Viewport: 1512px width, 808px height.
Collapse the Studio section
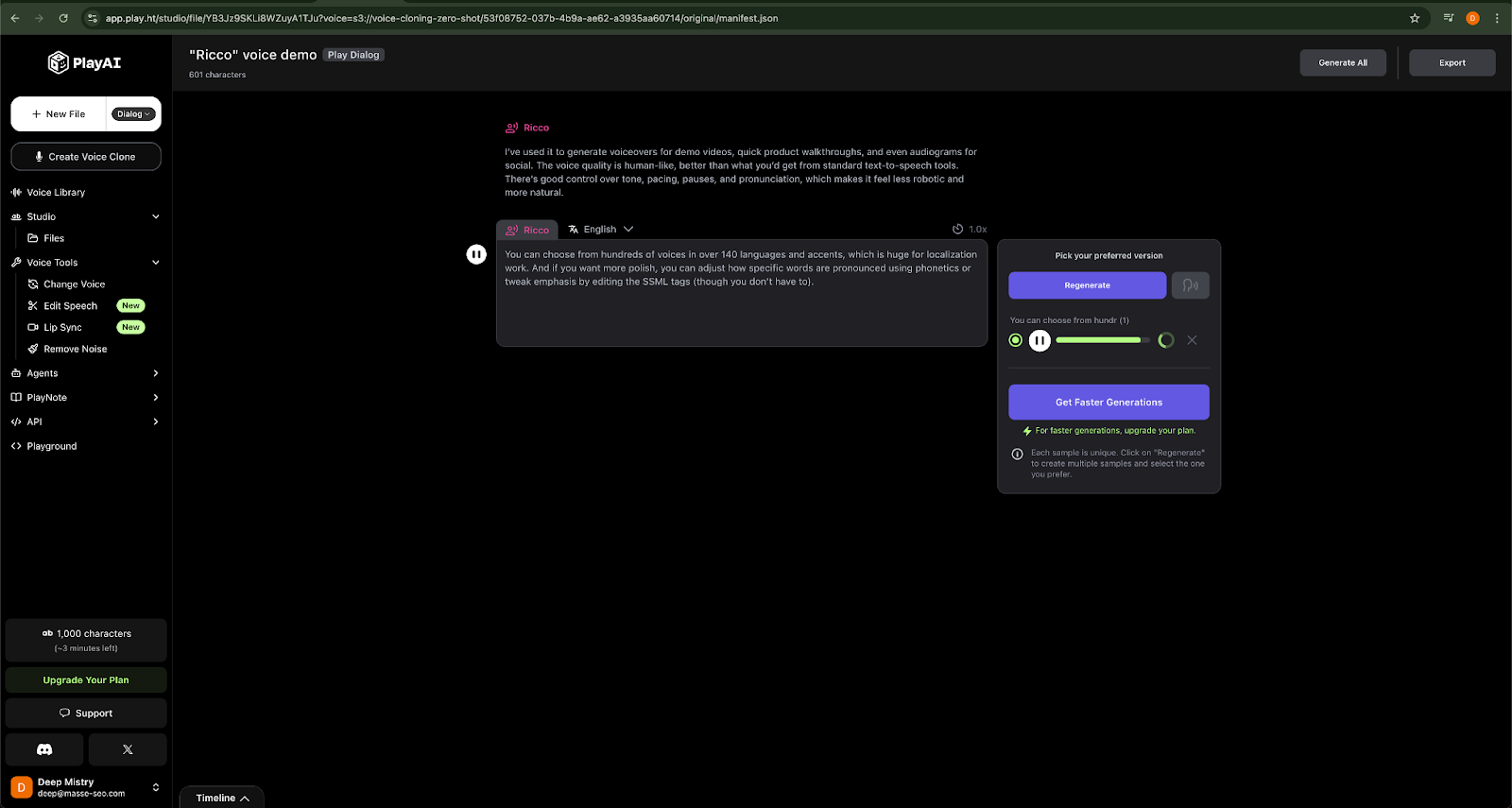point(156,216)
